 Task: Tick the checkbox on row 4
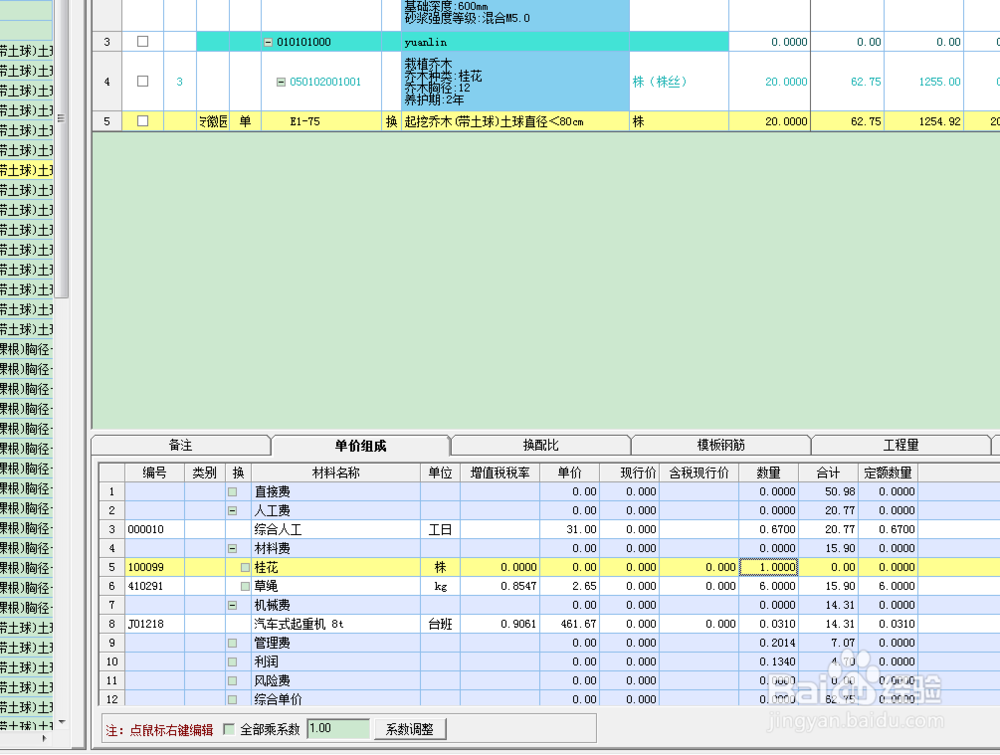click(141, 81)
